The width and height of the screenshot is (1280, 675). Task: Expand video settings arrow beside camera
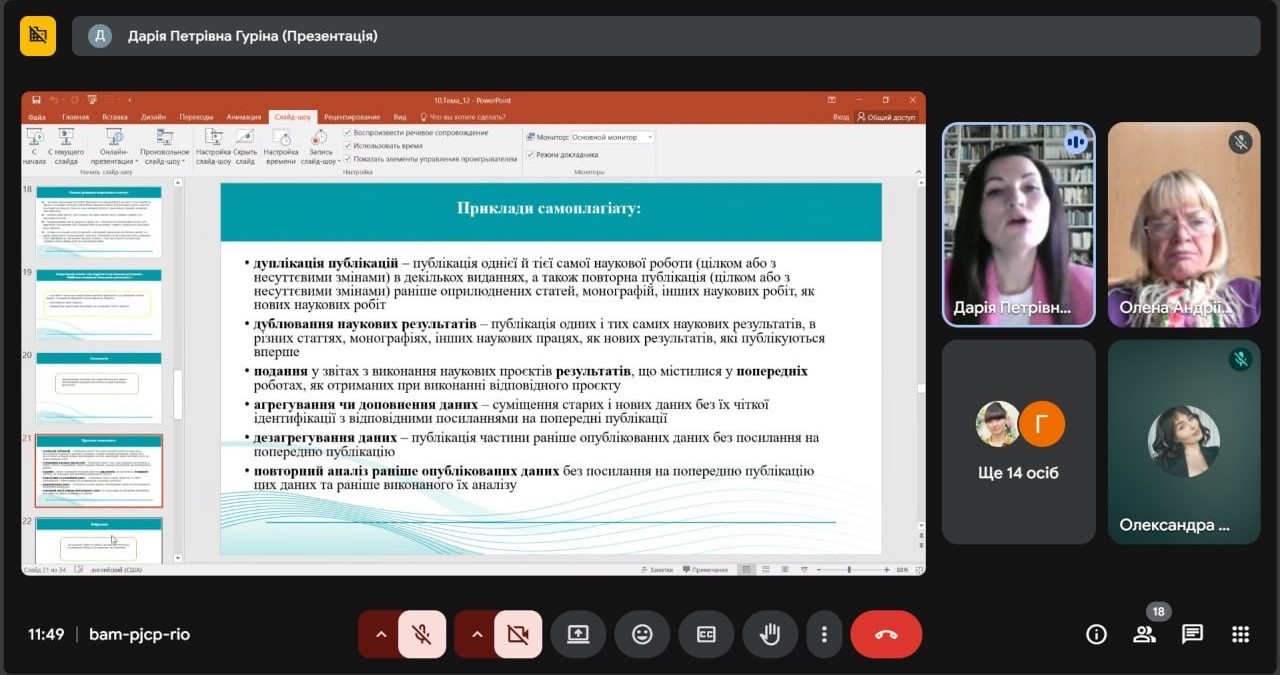(x=476, y=634)
